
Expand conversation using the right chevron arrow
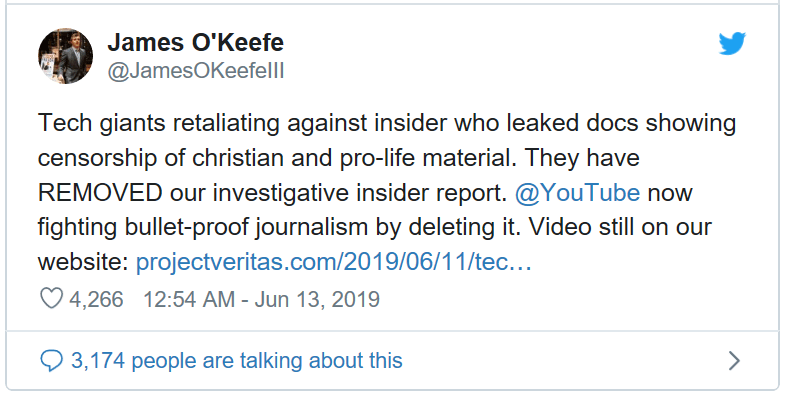pos(734,360)
